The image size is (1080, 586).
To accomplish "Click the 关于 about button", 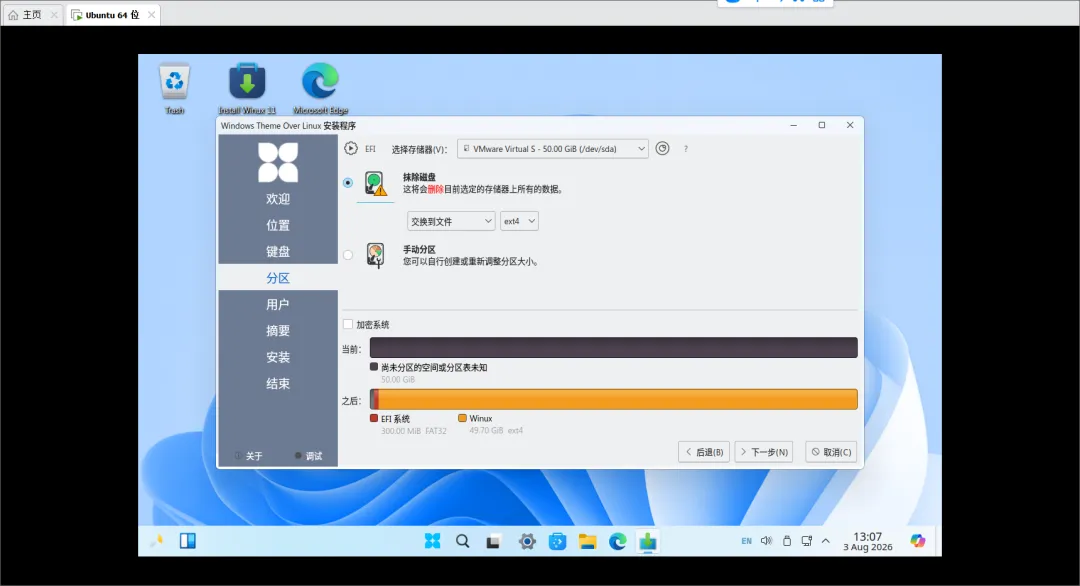I will [x=248, y=456].
